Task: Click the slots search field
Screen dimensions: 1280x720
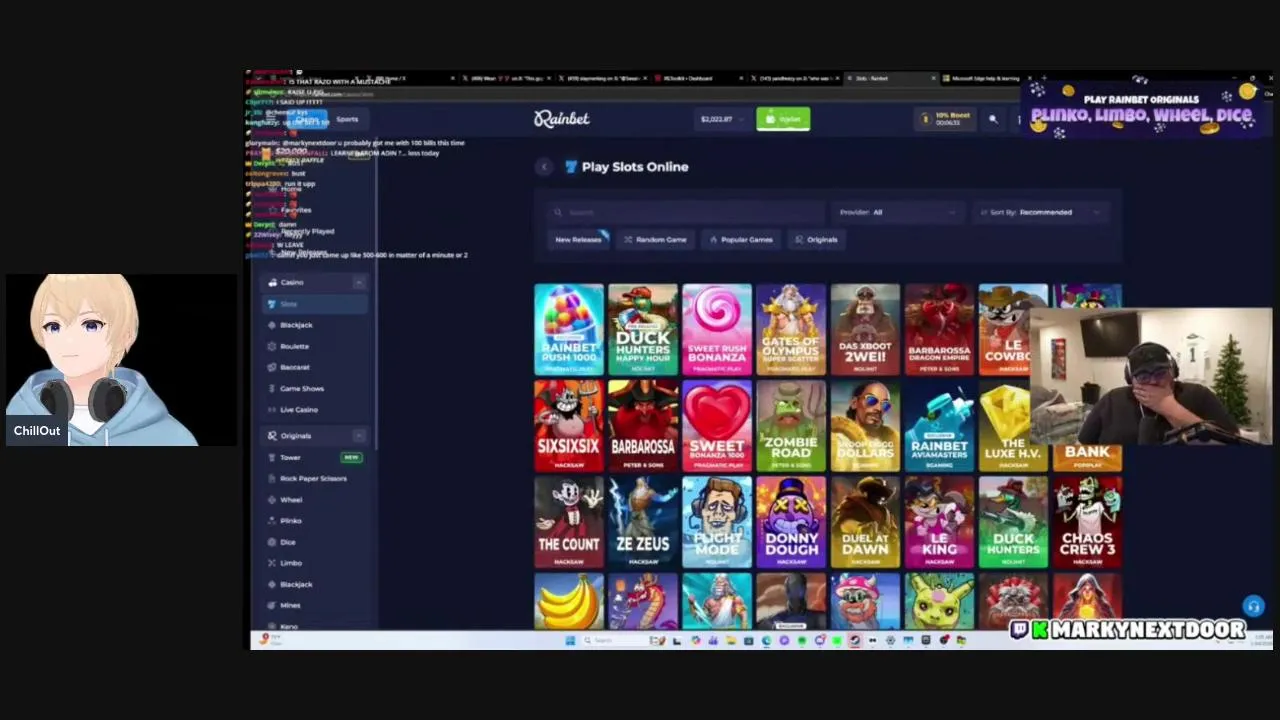Action: coord(686,212)
